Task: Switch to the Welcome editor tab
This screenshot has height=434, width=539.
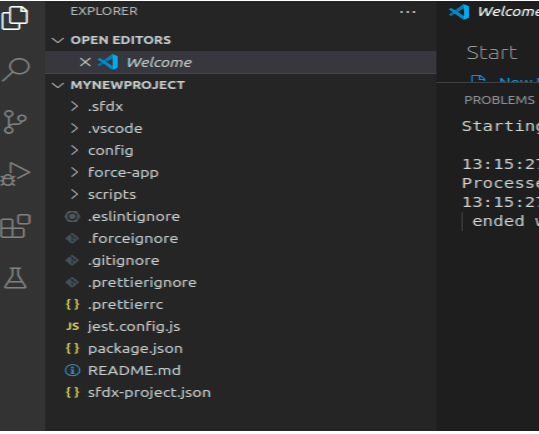Action: (494, 12)
